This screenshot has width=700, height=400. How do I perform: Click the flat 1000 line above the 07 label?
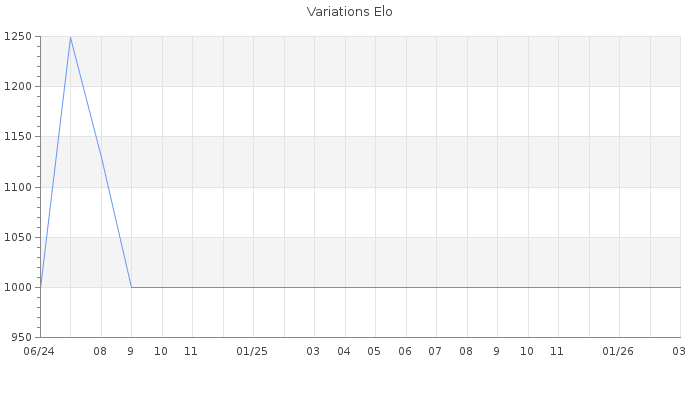pyautogui.click(x=435, y=287)
